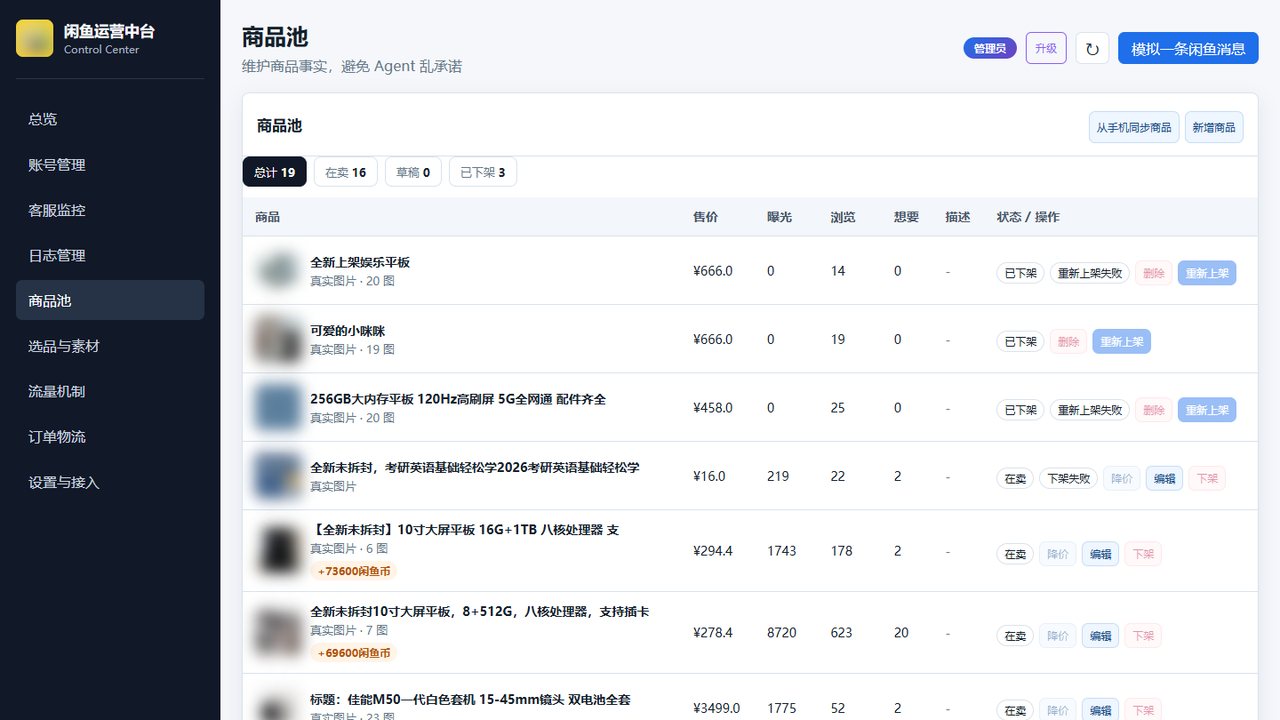This screenshot has height=720, width=1280.
Task: Select 商品池 sidebar item
Action: (110, 300)
